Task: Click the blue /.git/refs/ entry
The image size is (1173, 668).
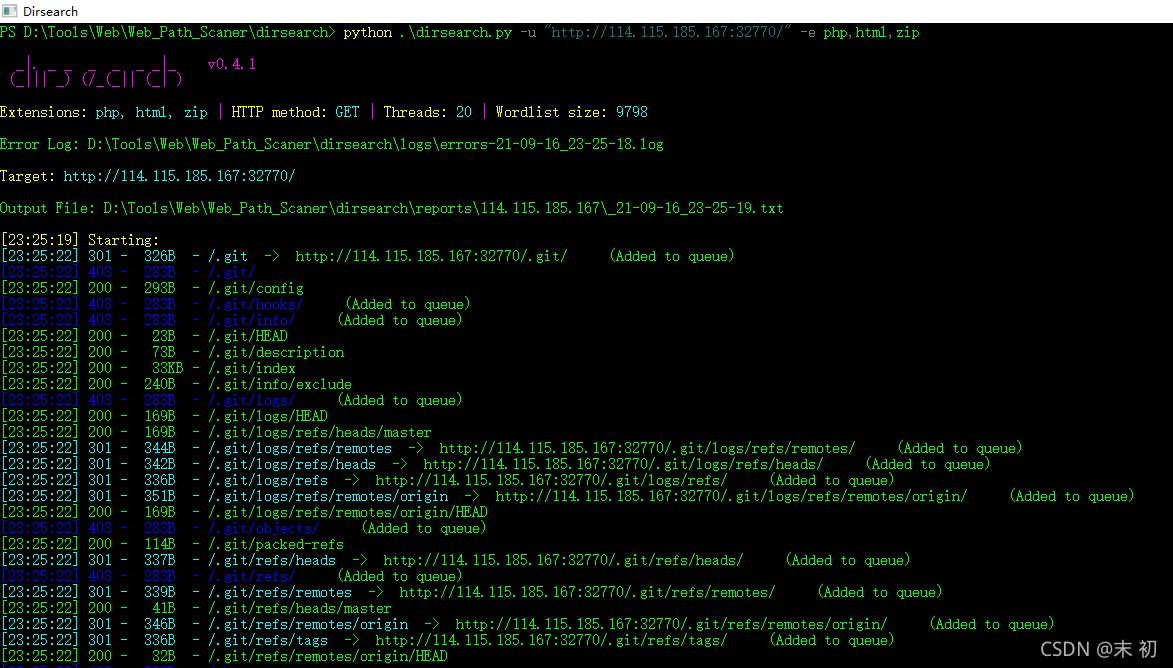Action: 251,577
